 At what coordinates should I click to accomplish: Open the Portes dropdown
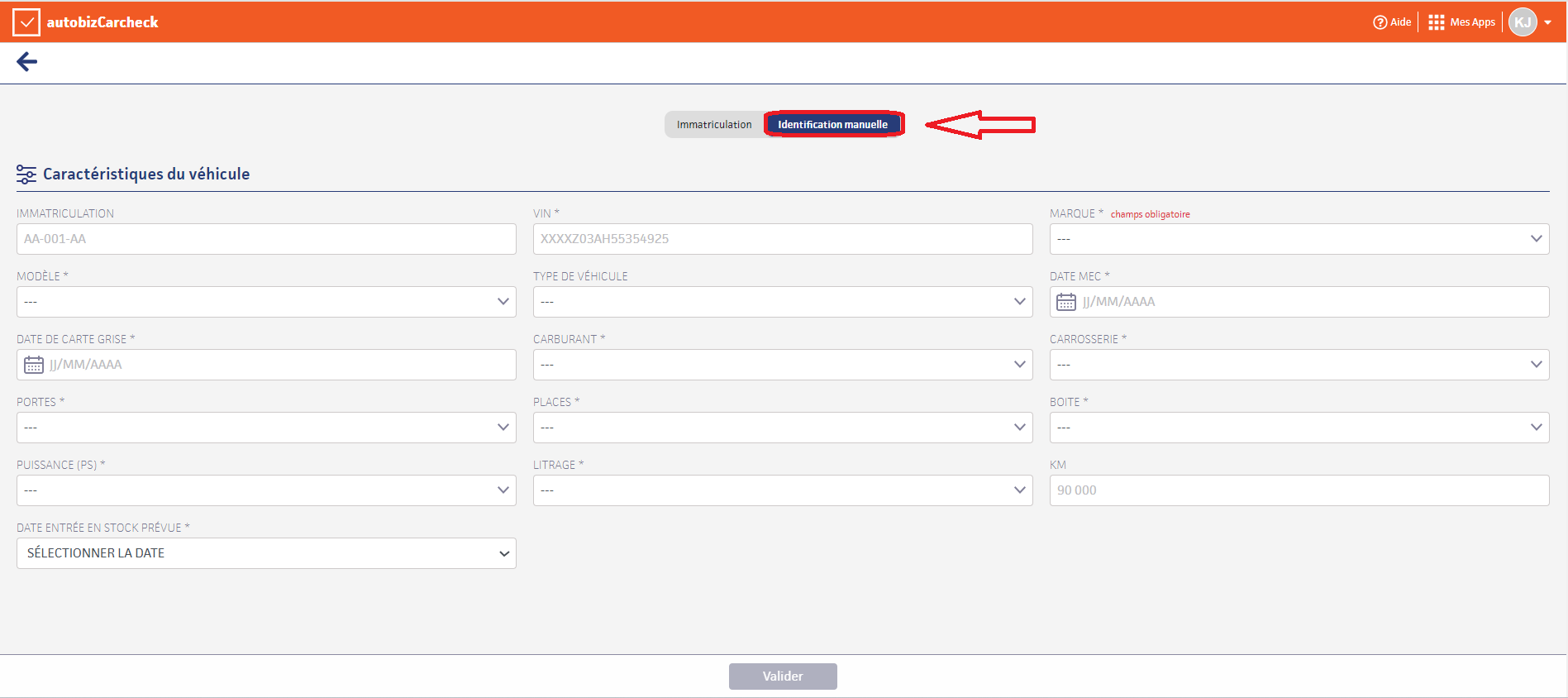(x=266, y=428)
